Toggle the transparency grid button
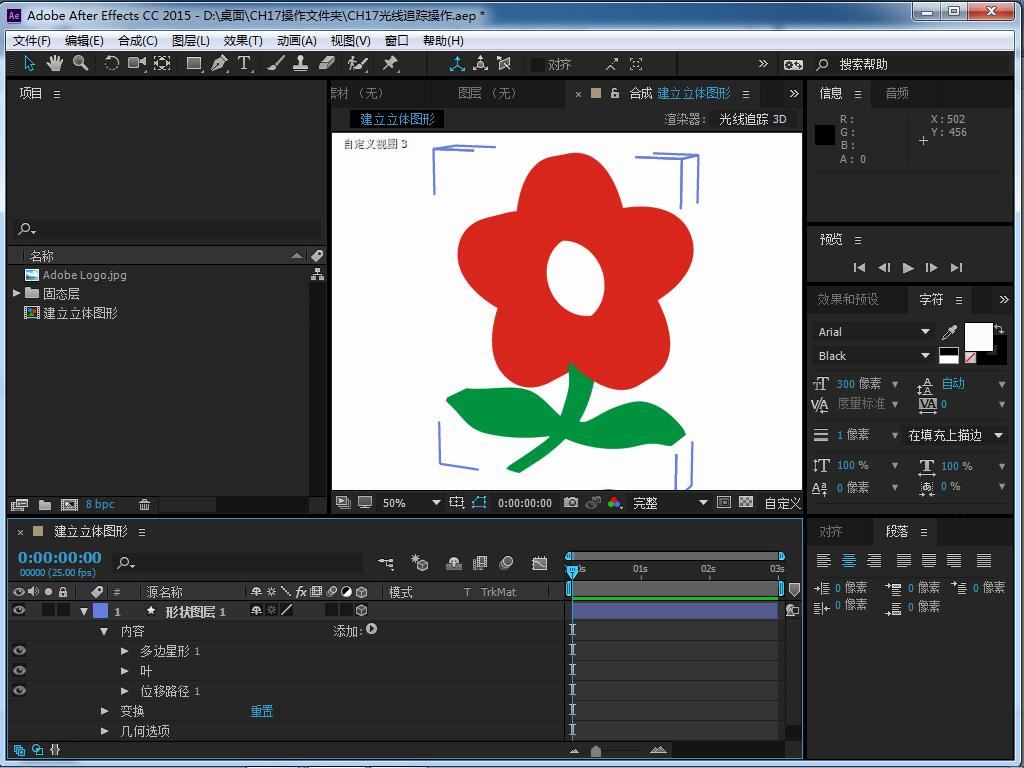 click(x=746, y=502)
